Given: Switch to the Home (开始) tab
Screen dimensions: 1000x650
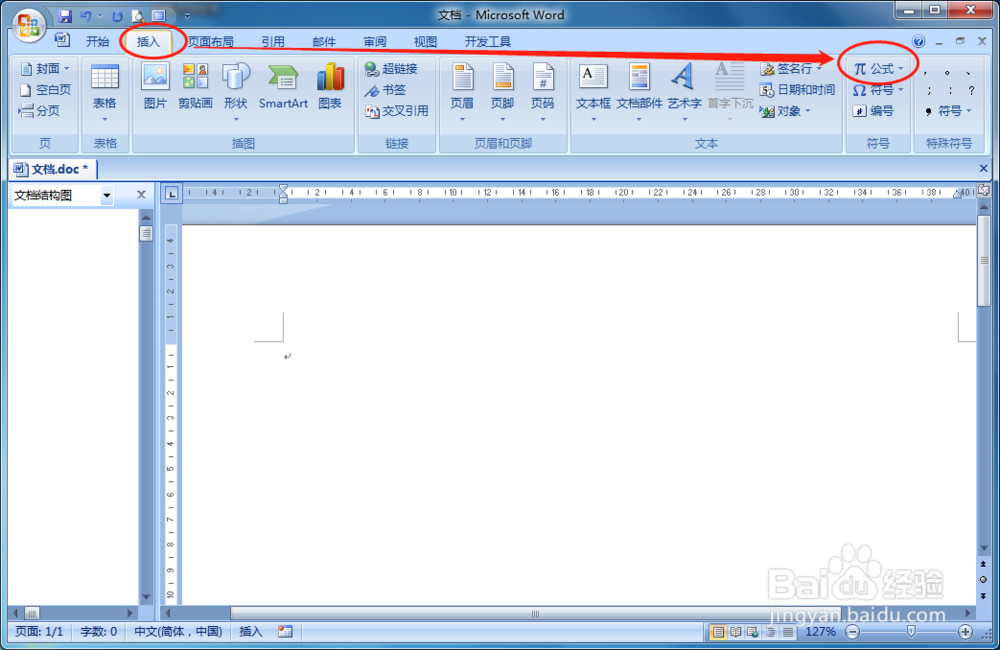Looking at the screenshot, I should [x=98, y=41].
